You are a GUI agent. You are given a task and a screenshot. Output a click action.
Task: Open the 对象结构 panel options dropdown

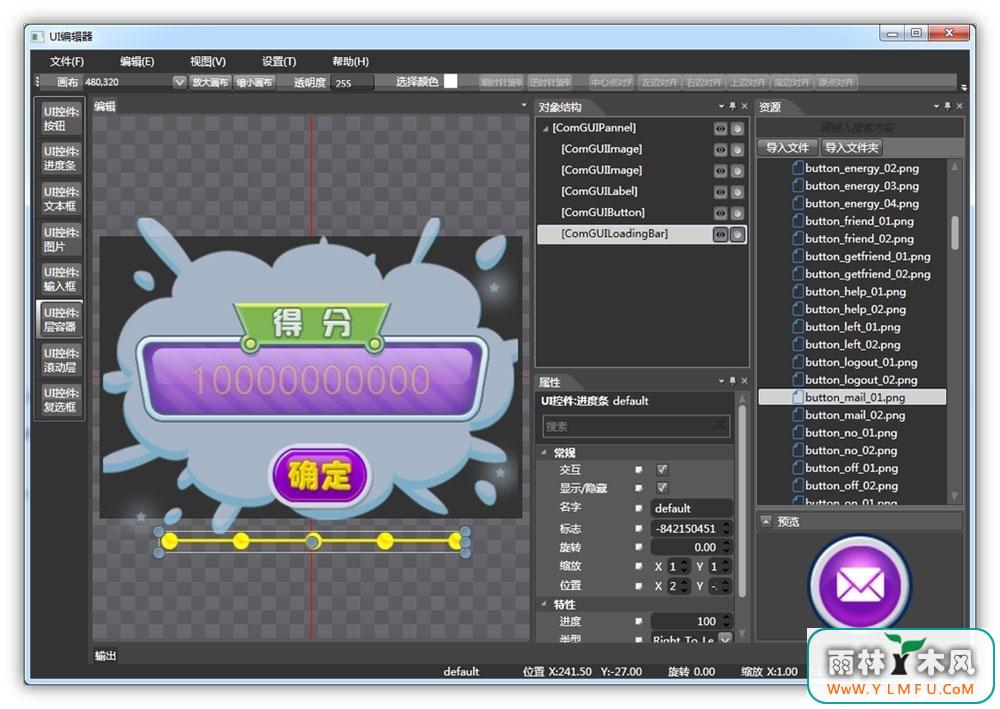tap(721, 106)
